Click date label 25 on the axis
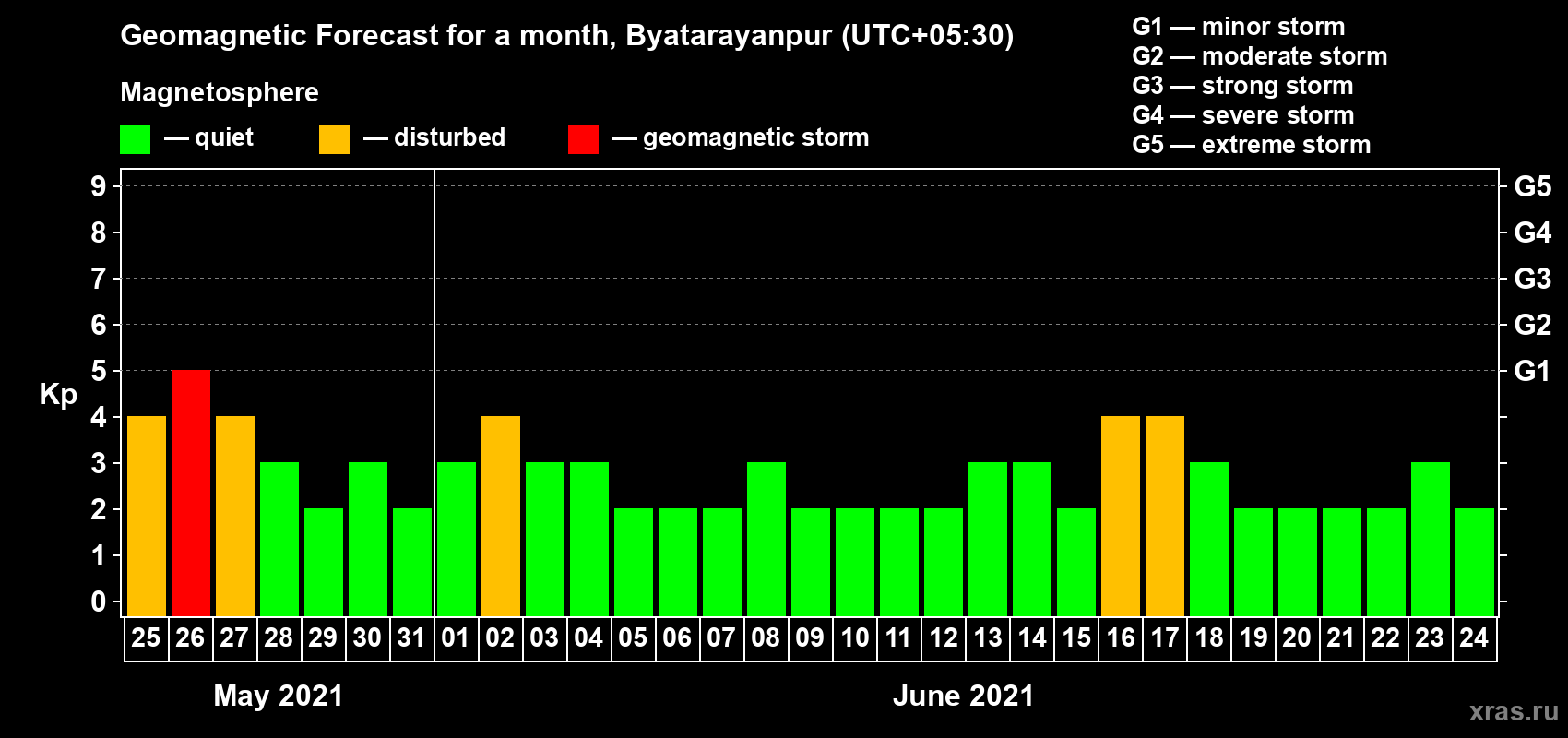Screen dimensions: 1568x738 (x=146, y=638)
